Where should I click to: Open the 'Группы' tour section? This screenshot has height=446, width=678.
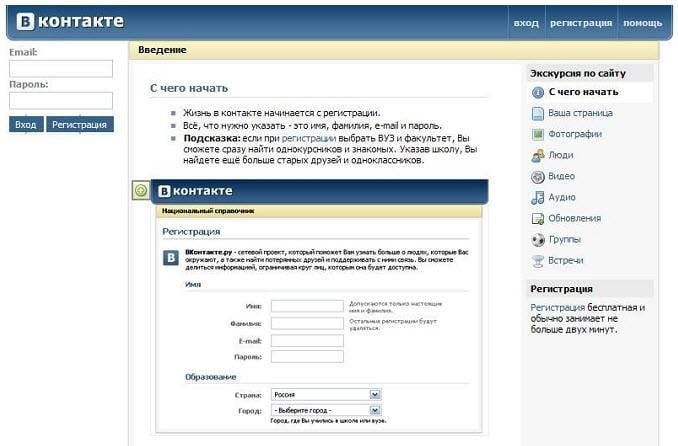tap(565, 239)
